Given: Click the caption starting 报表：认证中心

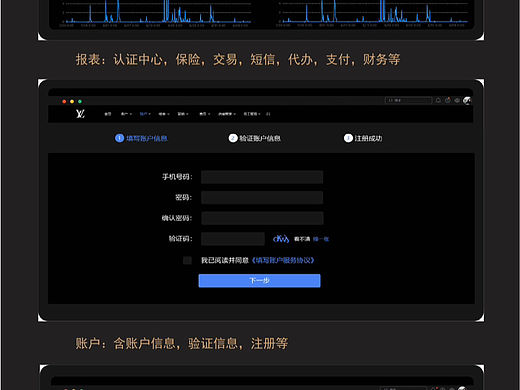Looking at the screenshot, I should (x=238, y=60).
